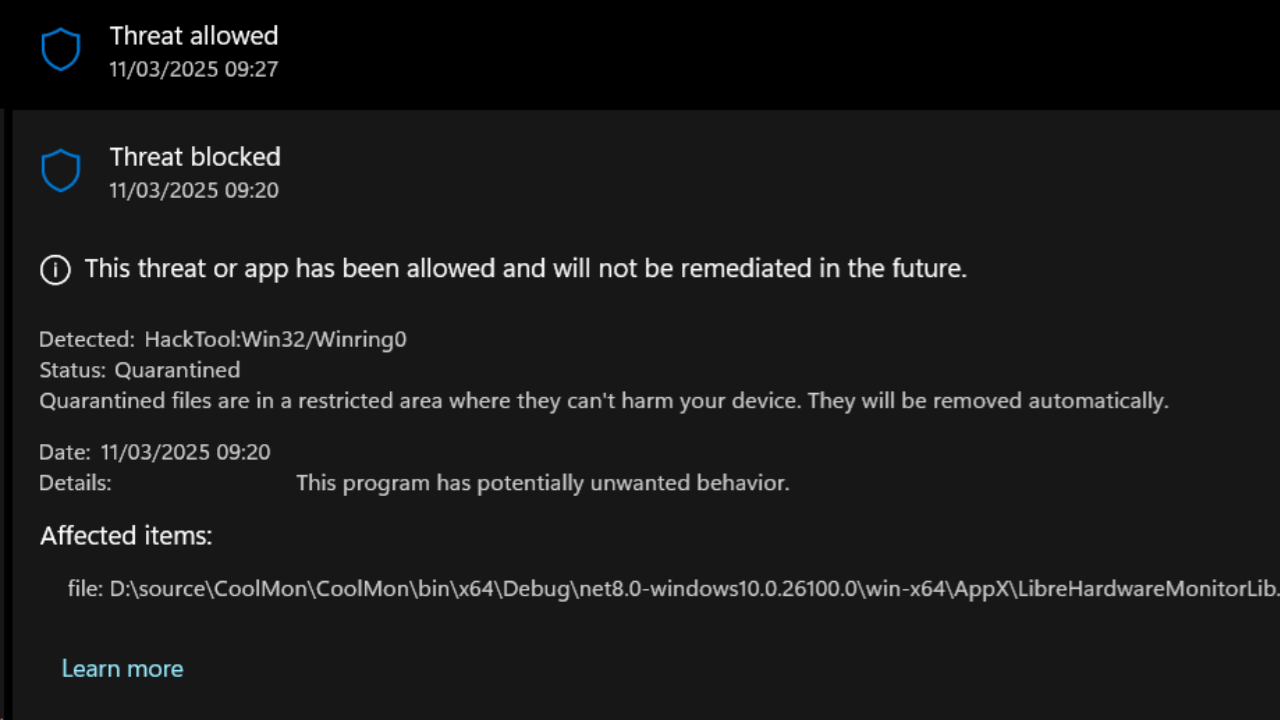Click the Detected label
Viewport: 1280px width, 720px height.
pos(87,339)
